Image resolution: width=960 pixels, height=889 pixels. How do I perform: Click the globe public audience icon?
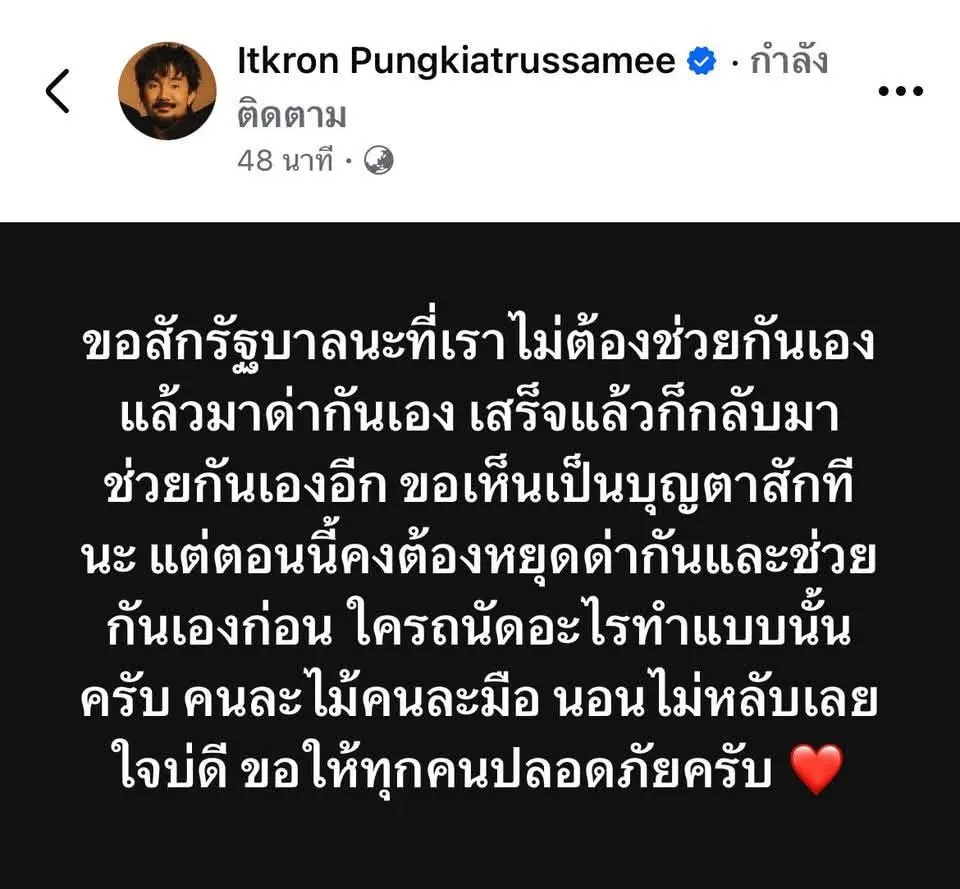[x=378, y=160]
